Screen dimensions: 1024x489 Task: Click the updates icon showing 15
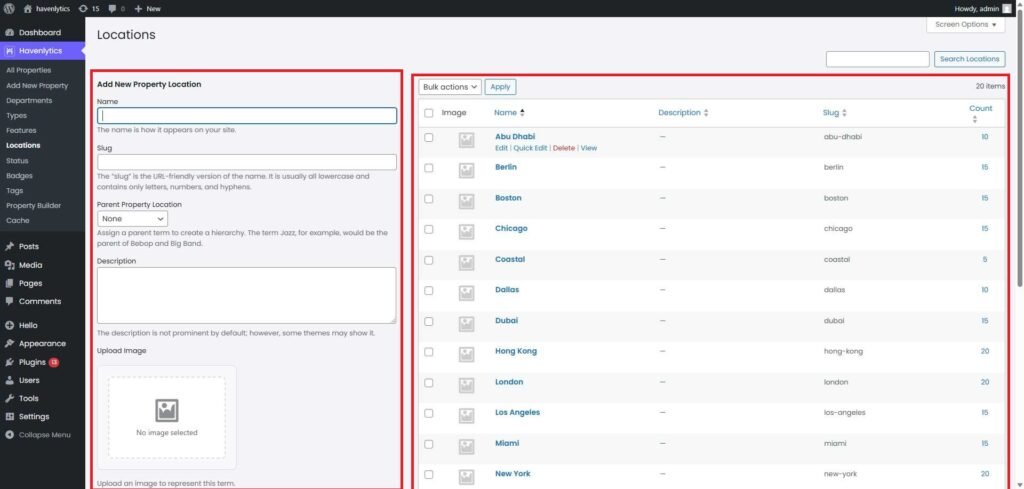coord(84,8)
